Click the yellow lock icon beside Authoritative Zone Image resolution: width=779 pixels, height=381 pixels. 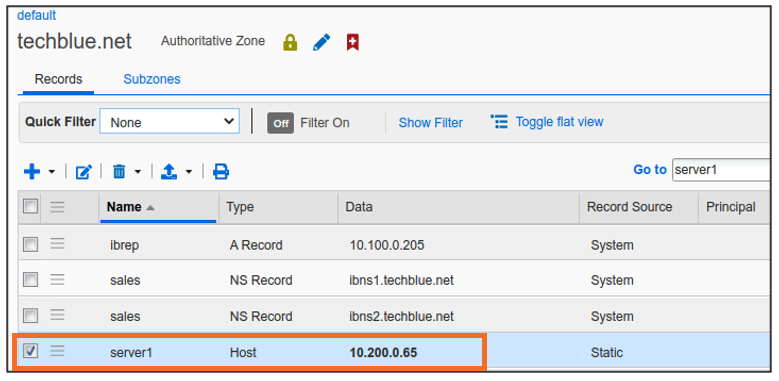pos(290,42)
